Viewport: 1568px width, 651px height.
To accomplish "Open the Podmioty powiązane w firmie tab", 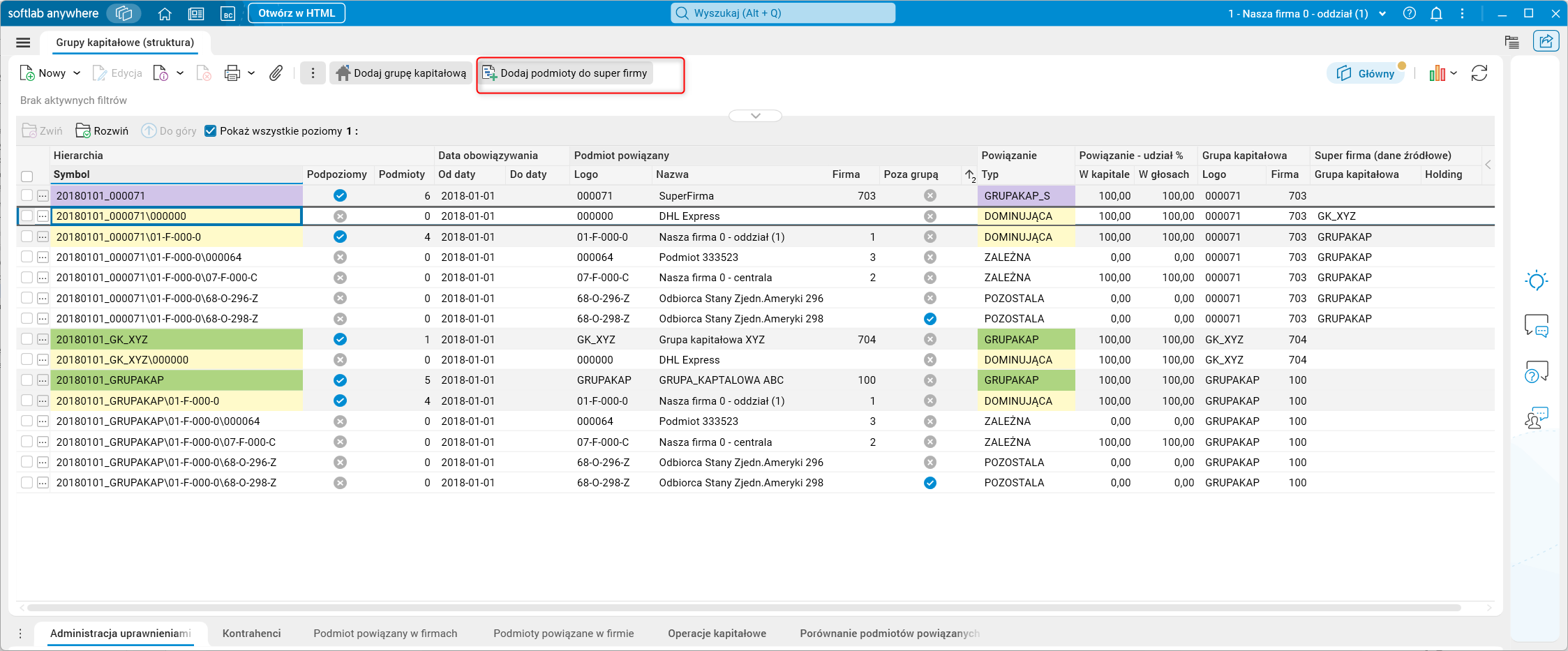I will click(x=563, y=634).
